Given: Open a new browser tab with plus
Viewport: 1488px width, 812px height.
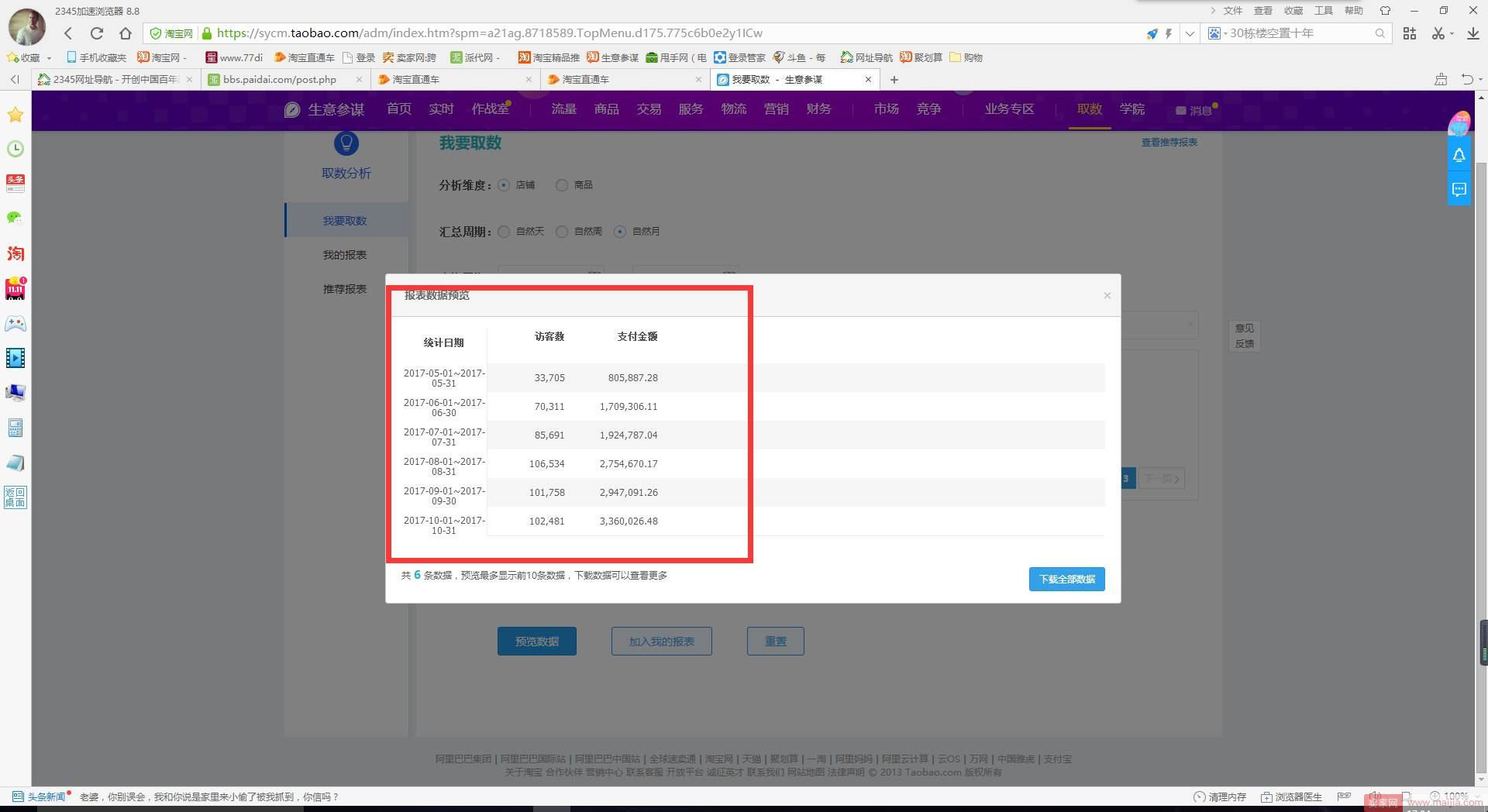Looking at the screenshot, I should [x=894, y=79].
